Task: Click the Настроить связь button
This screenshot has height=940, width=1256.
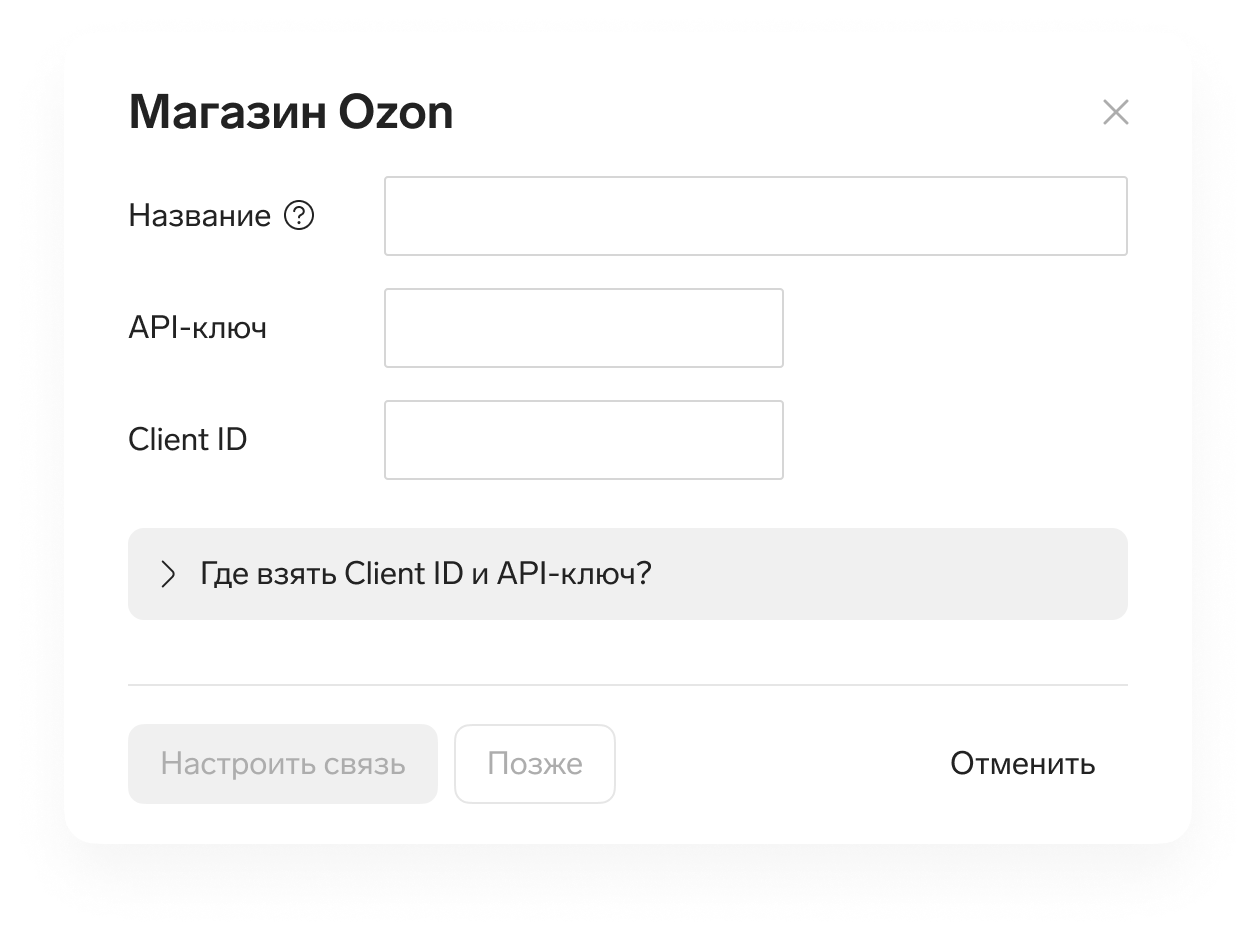Action: click(x=283, y=764)
